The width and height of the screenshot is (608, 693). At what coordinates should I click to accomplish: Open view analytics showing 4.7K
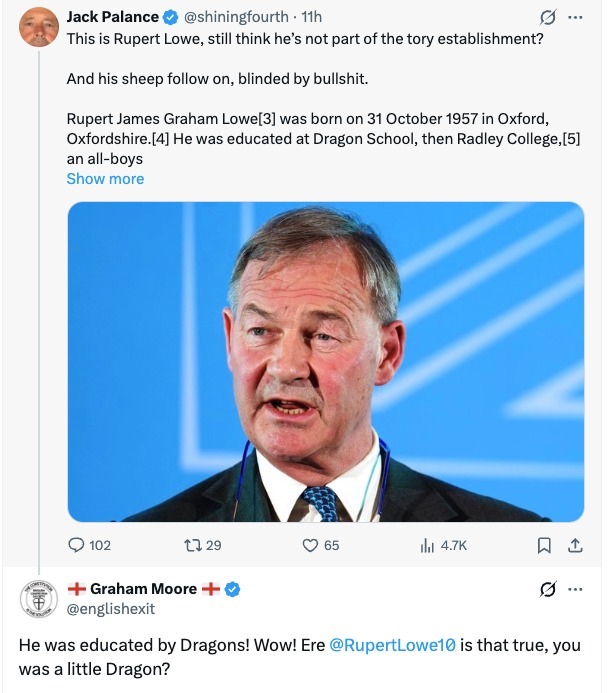coord(429,545)
